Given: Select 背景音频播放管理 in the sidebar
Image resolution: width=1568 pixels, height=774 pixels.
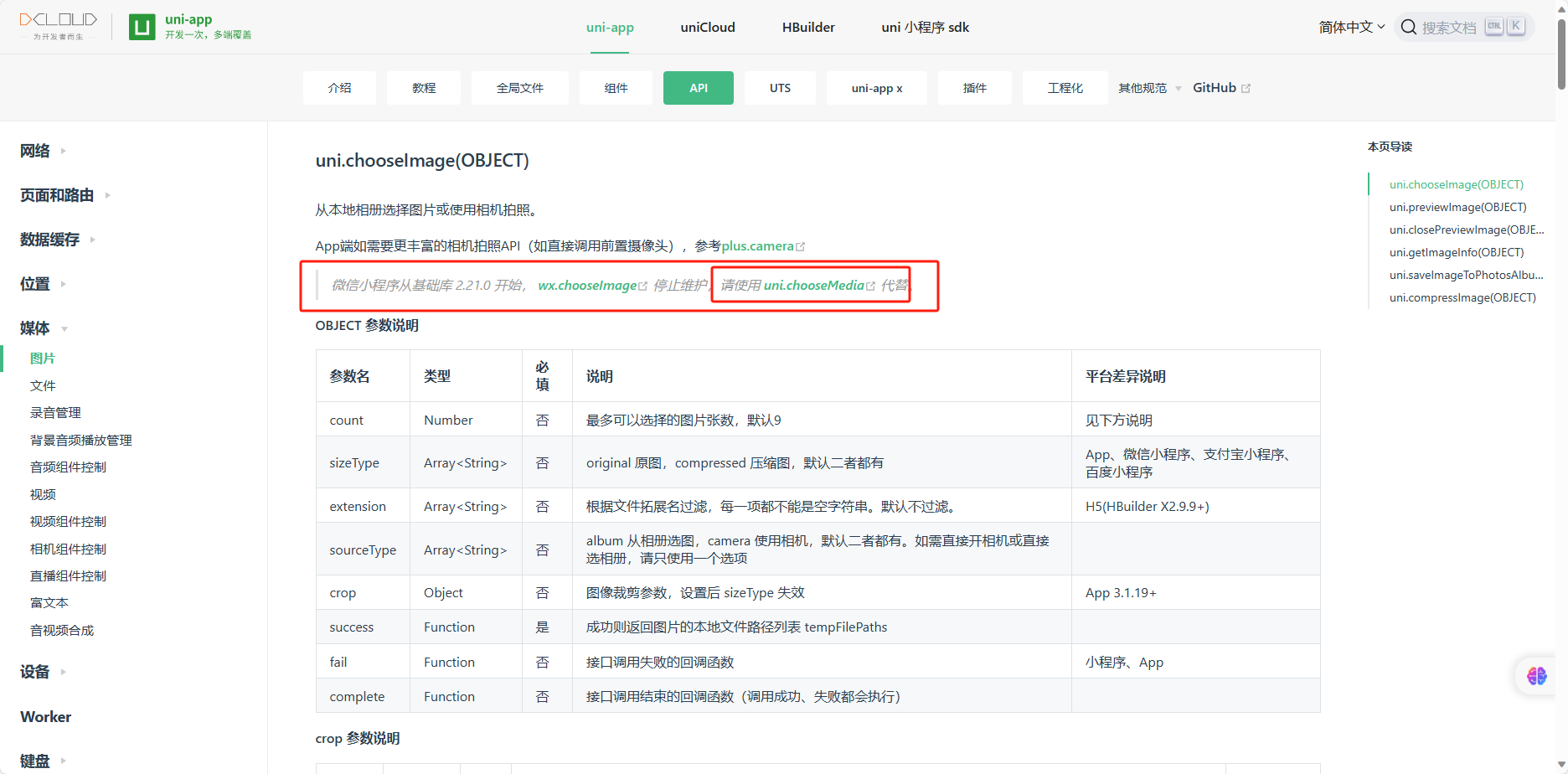Looking at the screenshot, I should pos(81,440).
